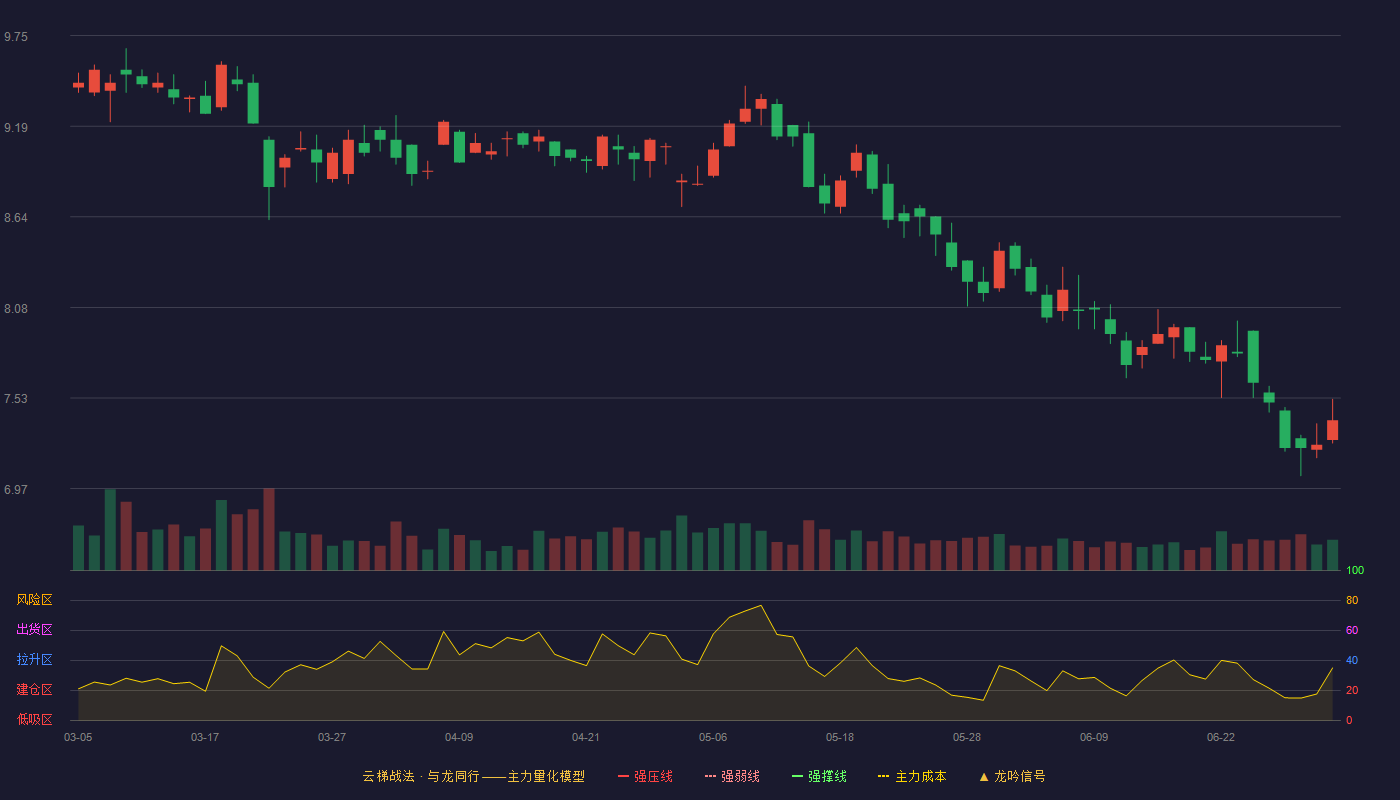1400x800 pixels.
Task: Click the 低吸区 zone label
Action: pos(34,719)
